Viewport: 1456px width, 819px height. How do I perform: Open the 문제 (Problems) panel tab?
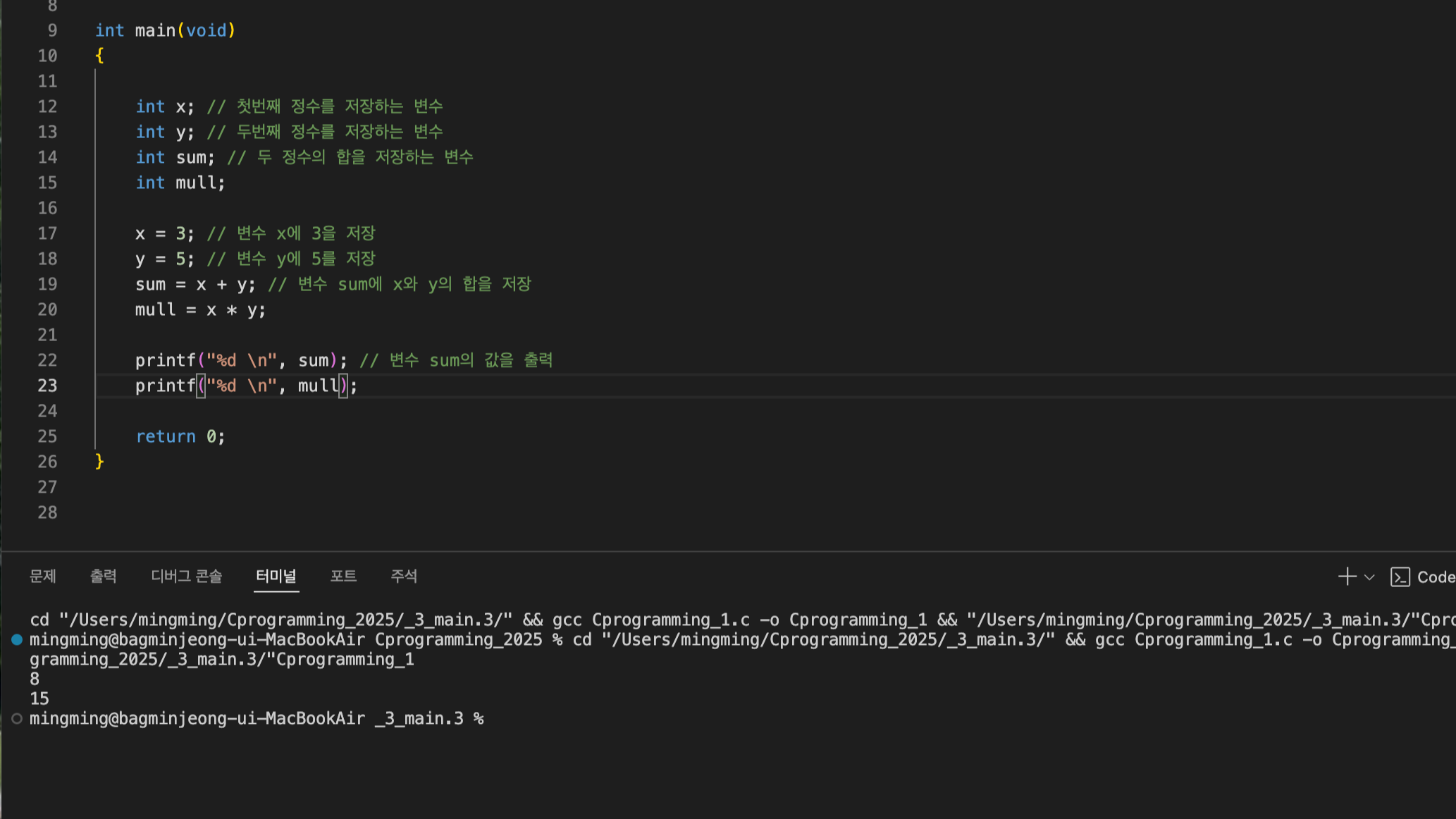click(43, 577)
